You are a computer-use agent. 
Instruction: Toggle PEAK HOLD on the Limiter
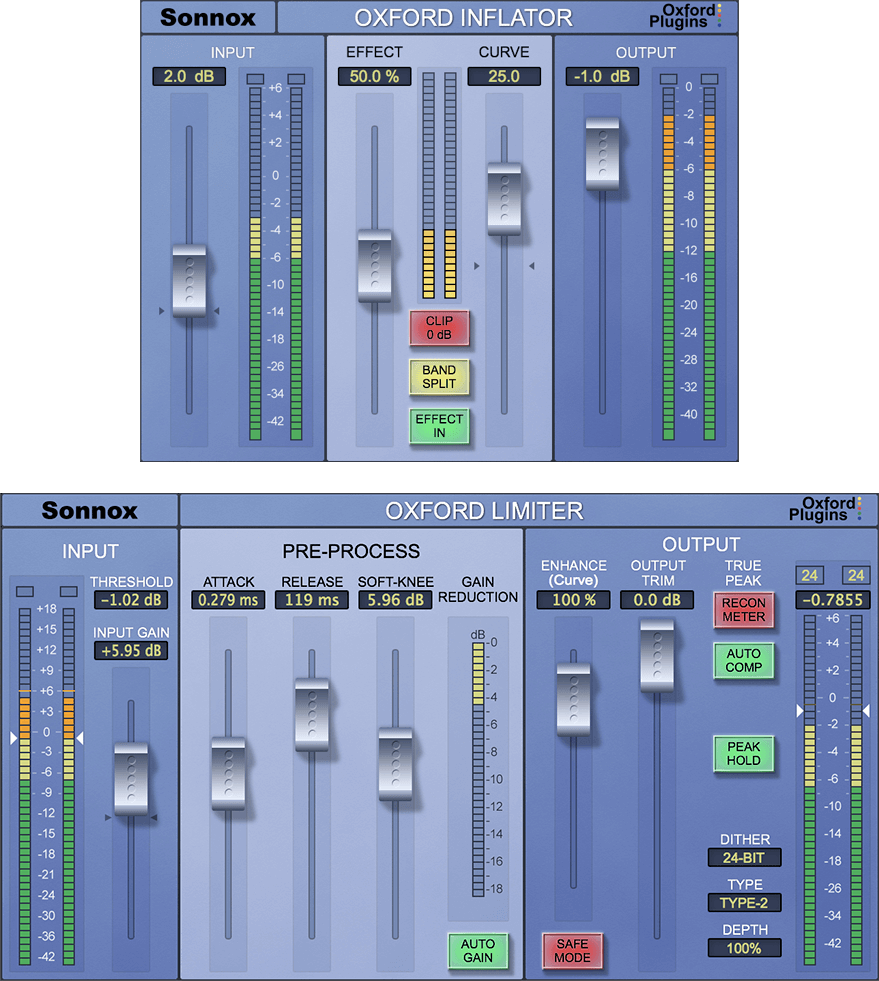743,755
